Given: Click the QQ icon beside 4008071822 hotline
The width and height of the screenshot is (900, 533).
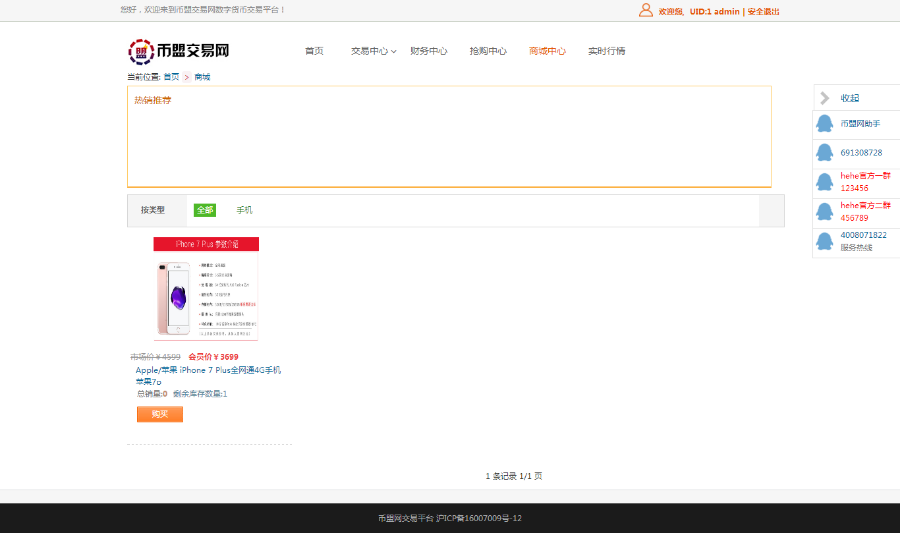Looking at the screenshot, I should pos(825,241).
